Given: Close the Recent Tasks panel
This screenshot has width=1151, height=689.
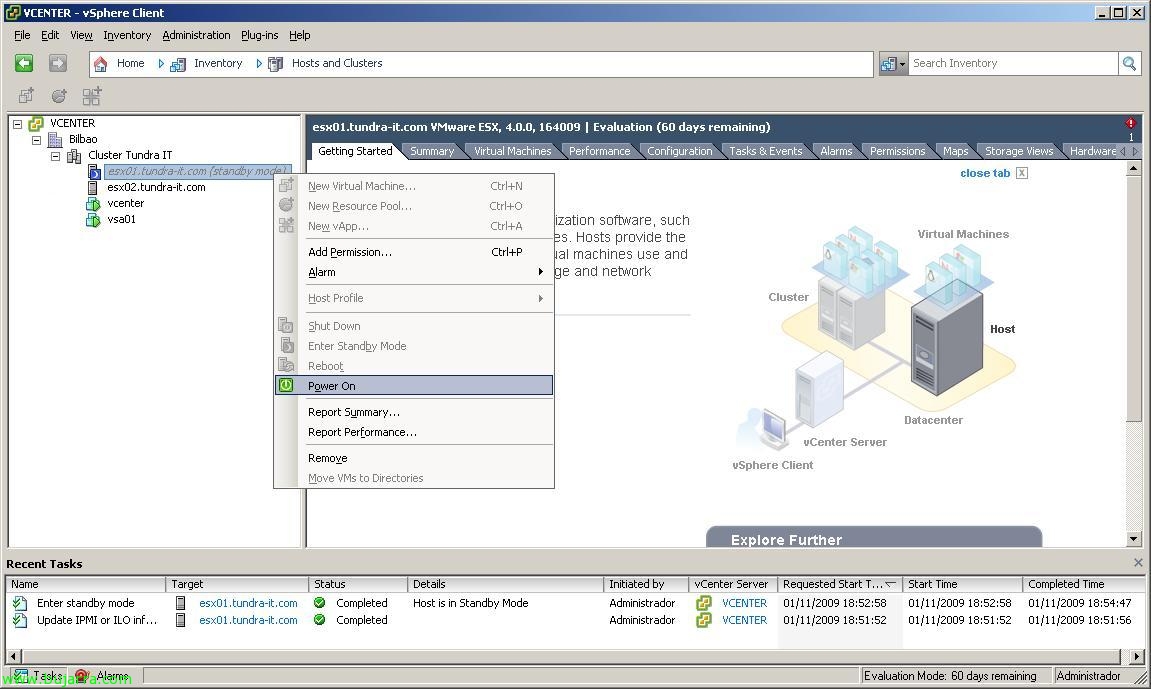Looking at the screenshot, I should pos(1138,563).
